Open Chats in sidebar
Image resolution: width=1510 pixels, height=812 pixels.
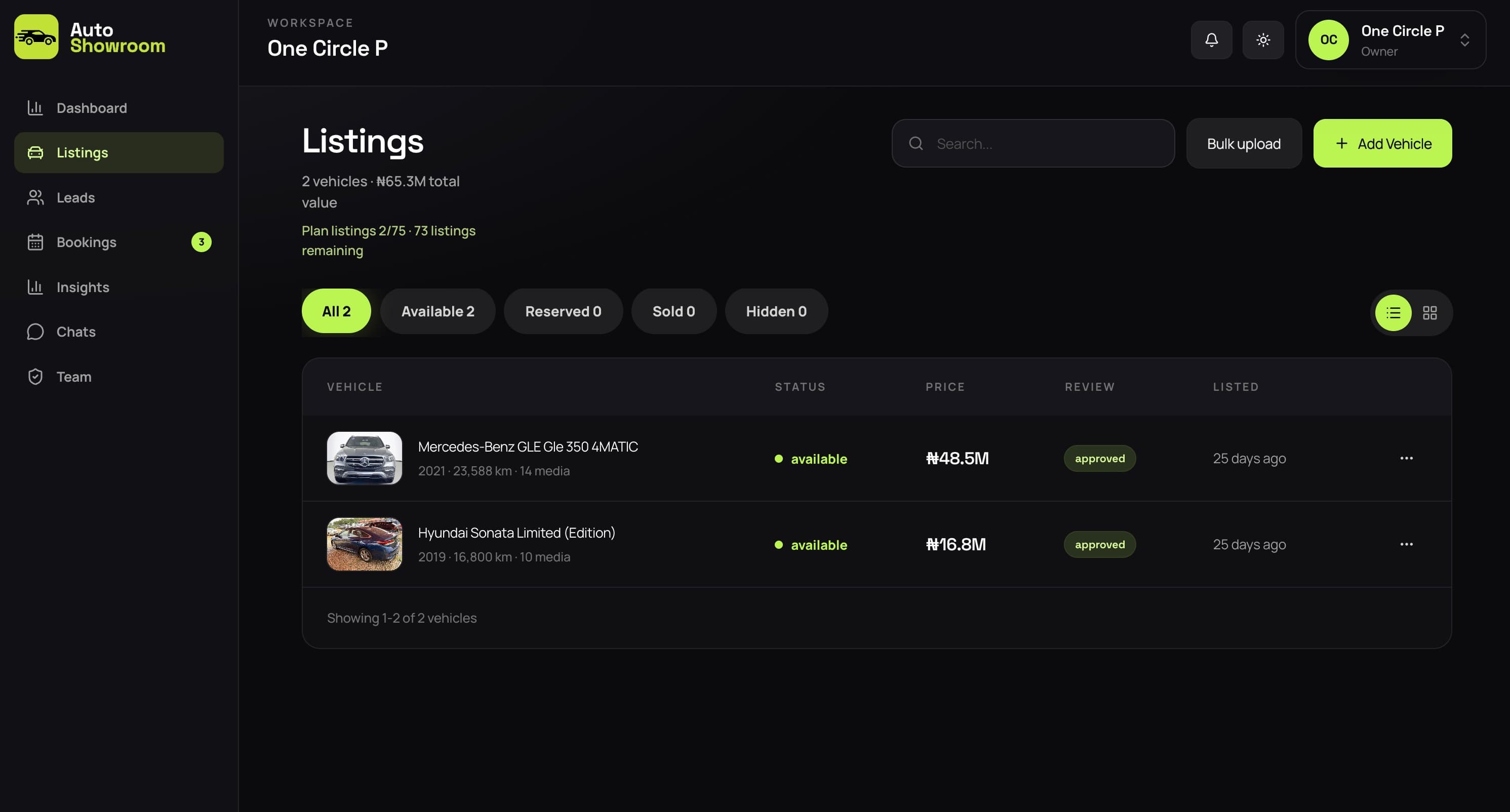[118, 332]
